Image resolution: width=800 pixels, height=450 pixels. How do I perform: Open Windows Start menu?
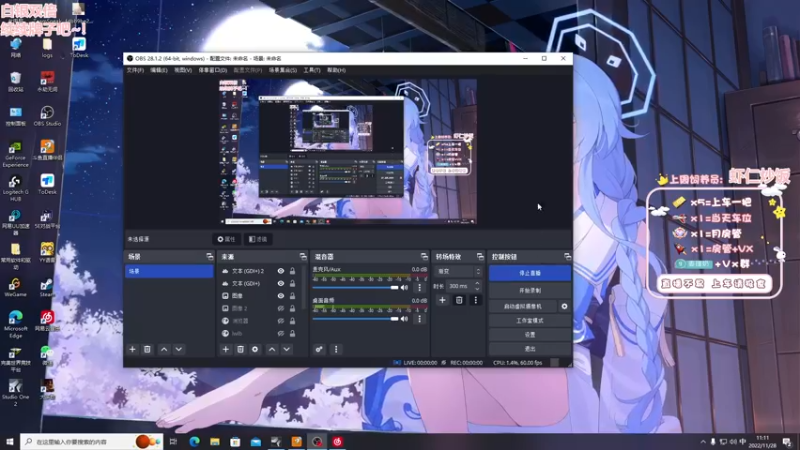[10, 442]
